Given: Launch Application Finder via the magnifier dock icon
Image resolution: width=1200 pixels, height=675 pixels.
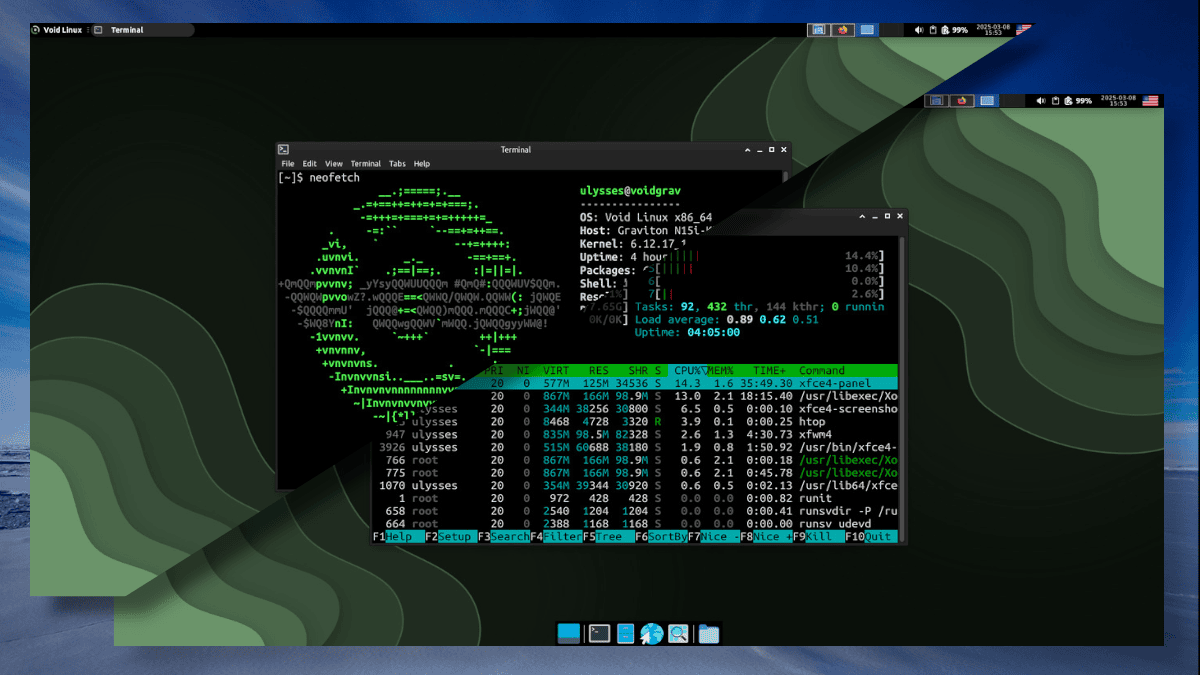Looking at the screenshot, I should pos(678,633).
